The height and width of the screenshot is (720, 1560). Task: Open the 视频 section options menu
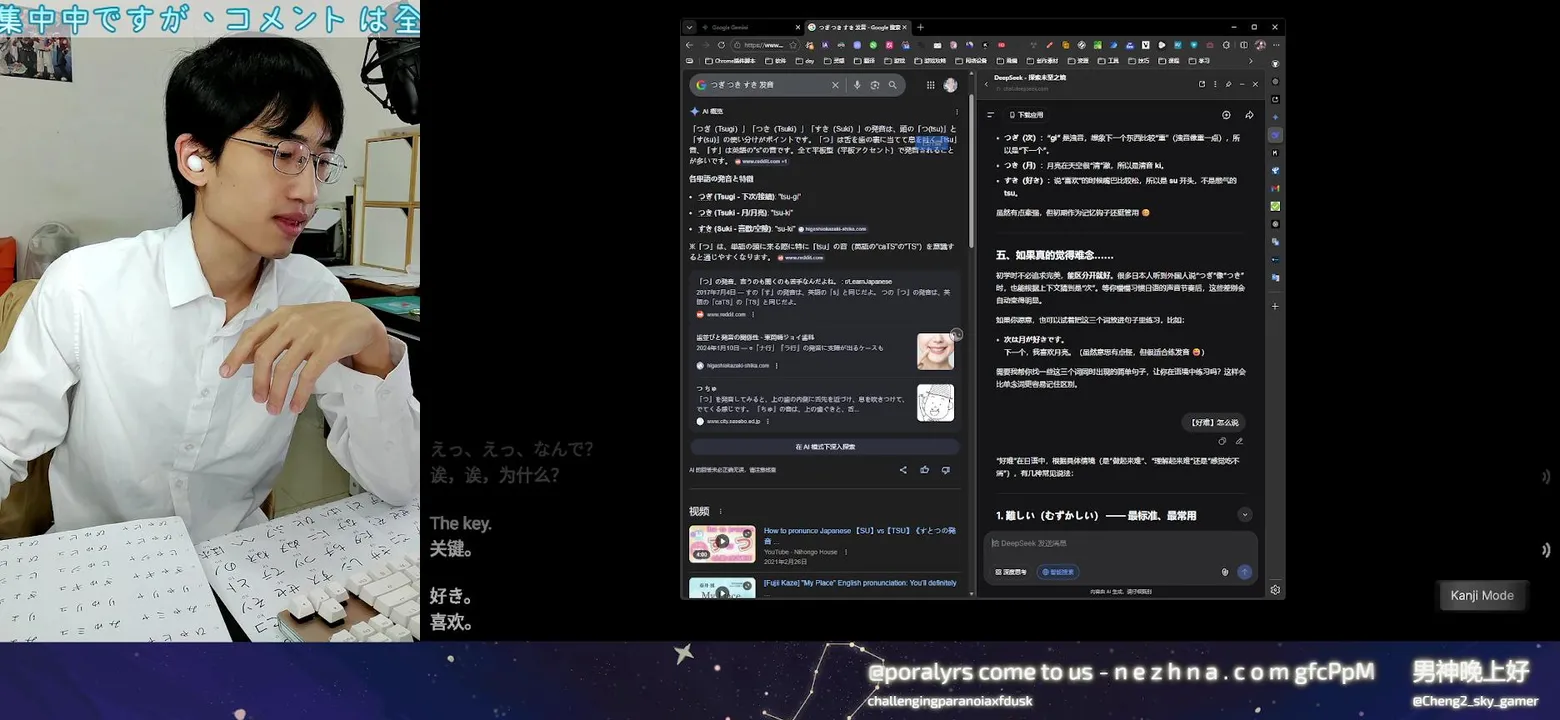pyautogui.click(x=720, y=511)
